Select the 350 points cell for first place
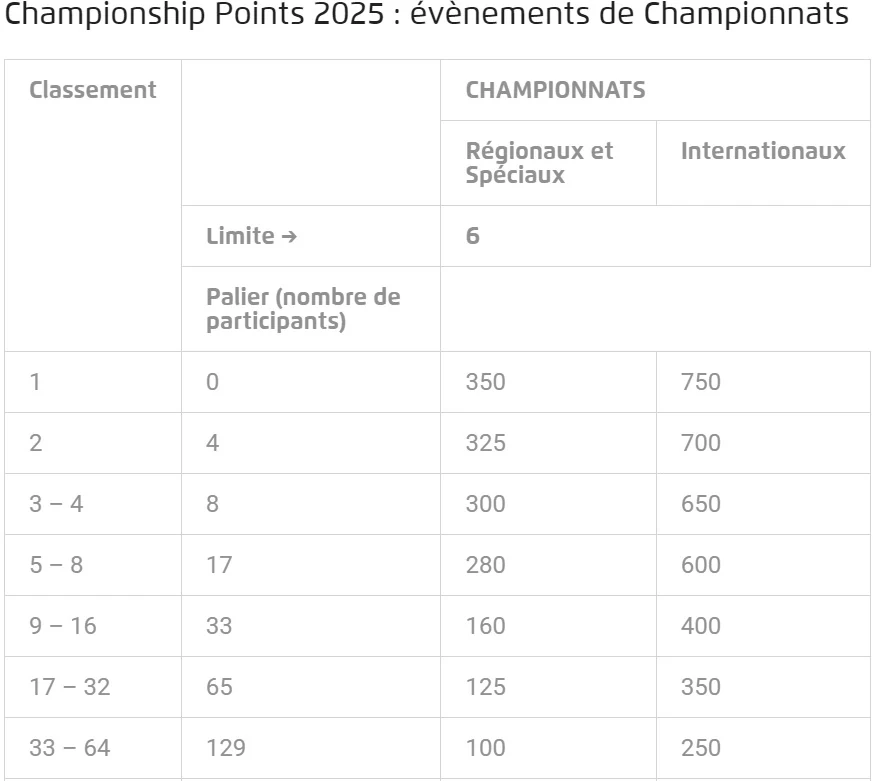Image resolution: width=873 pixels, height=781 pixels. tap(548, 382)
